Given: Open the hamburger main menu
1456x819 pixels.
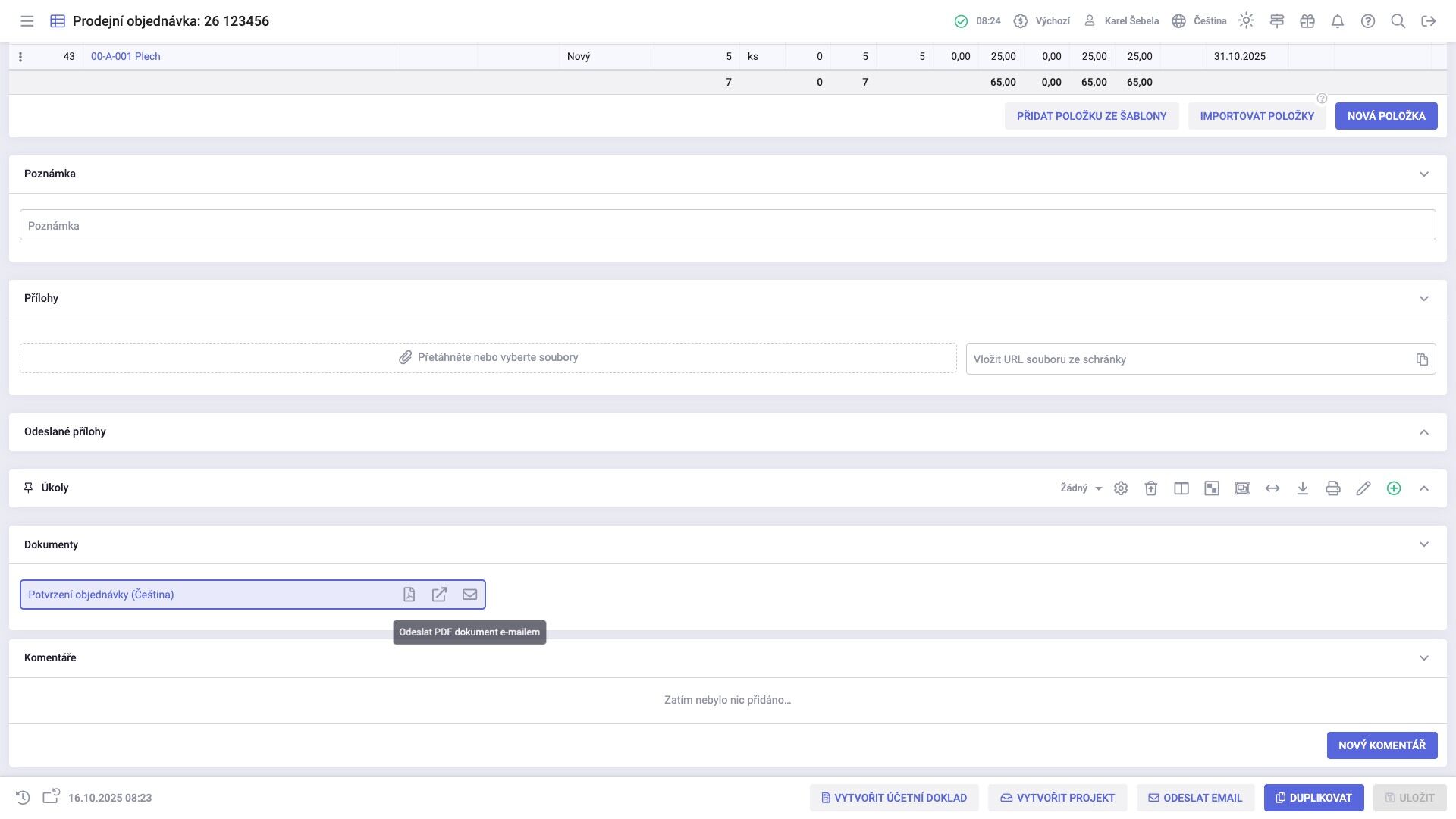Looking at the screenshot, I should tap(27, 21).
